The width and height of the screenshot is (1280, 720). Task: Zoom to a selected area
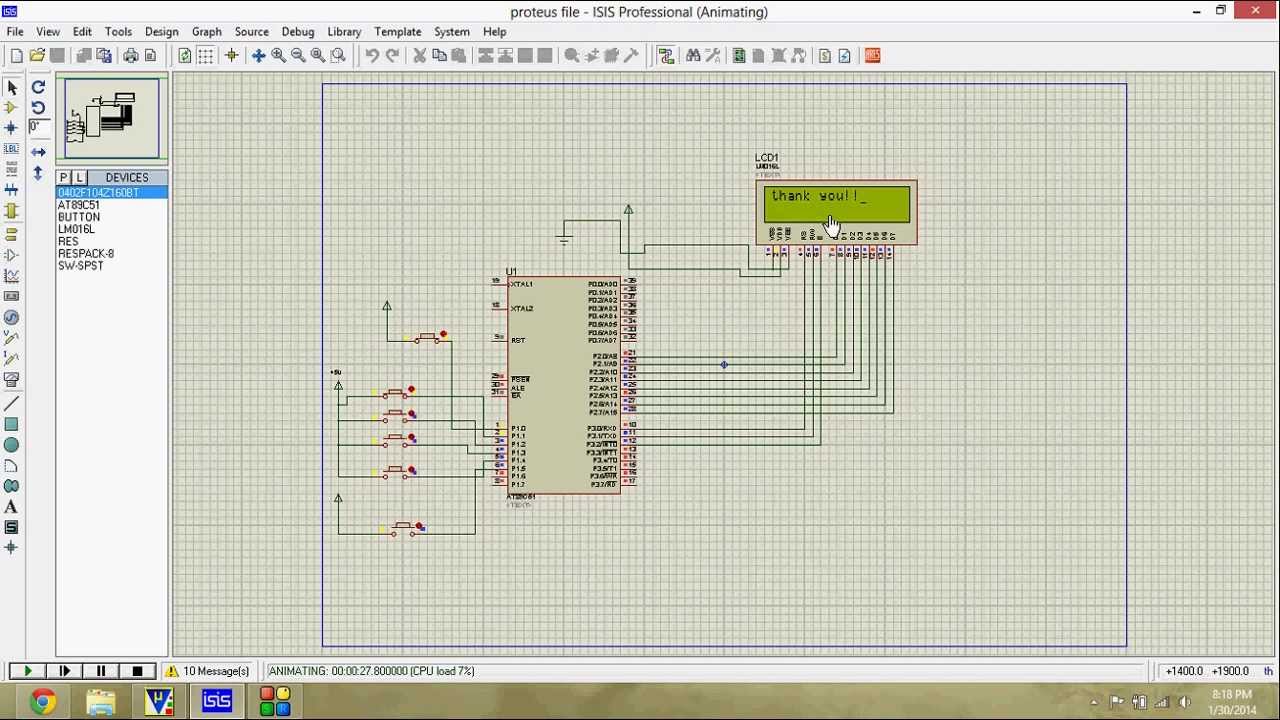coord(338,56)
